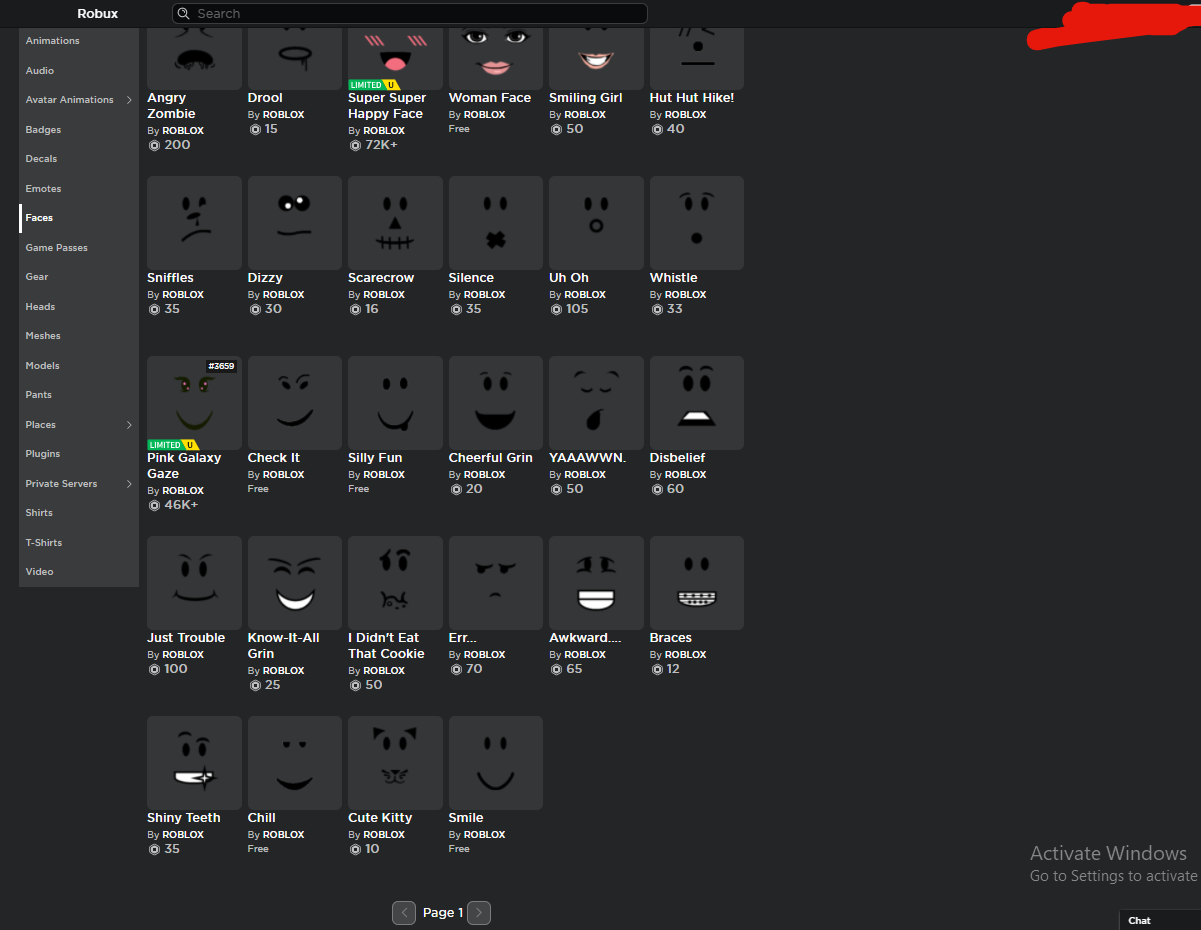Go to the next page arrow
Viewport: 1201px width, 930px height.
coord(479,912)
